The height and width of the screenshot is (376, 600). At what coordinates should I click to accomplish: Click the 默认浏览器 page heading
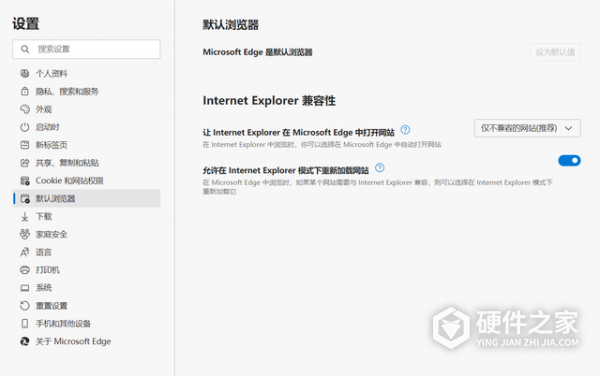(231, 25)
